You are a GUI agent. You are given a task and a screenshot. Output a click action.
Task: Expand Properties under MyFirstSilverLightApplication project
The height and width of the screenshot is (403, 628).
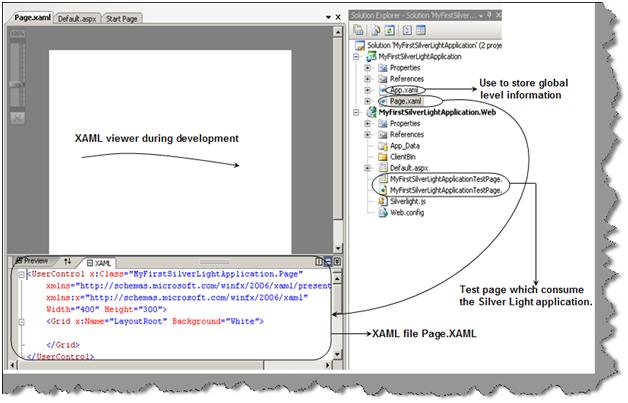coord(367,68)
